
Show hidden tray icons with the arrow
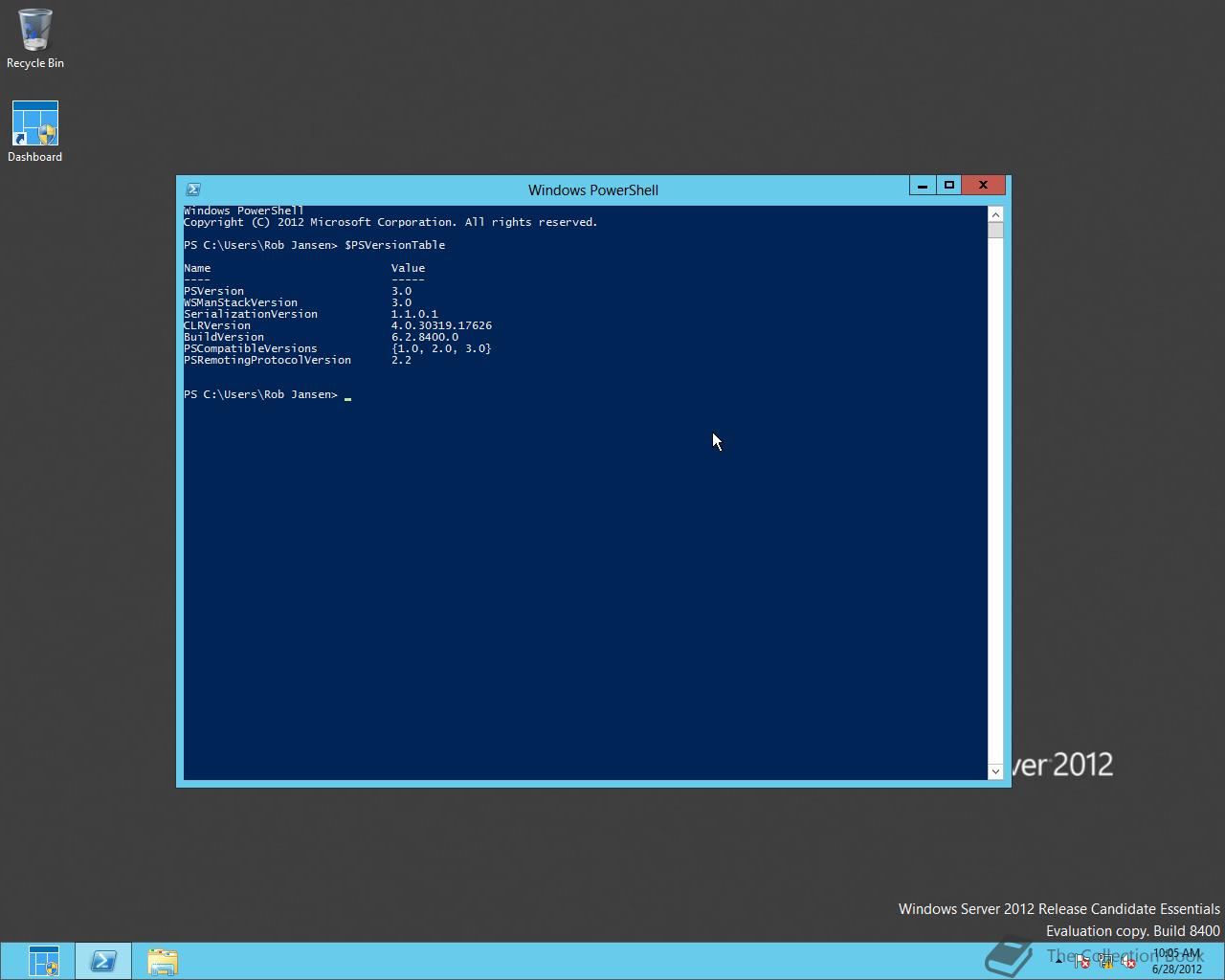1058,962
